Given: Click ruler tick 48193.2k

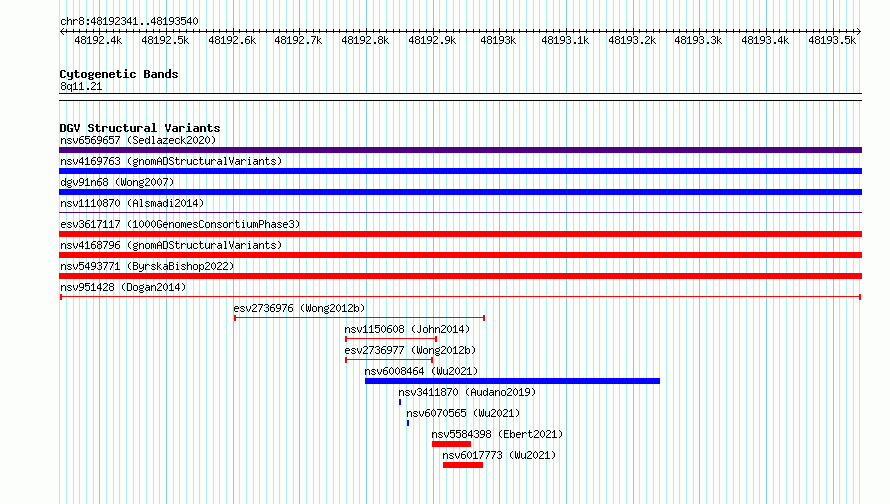Looking at the screenshot, I should tap(632, 40).
